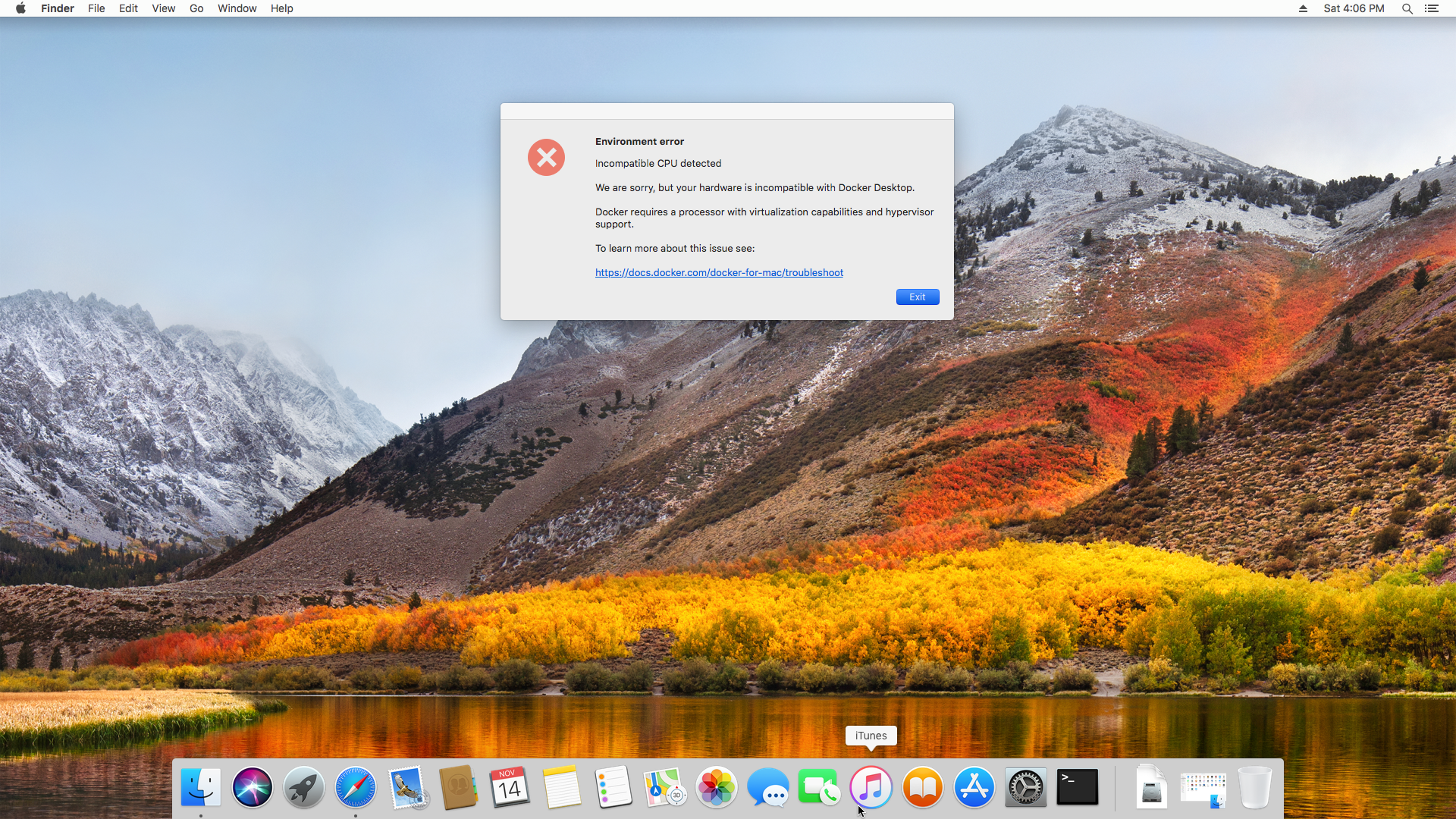Click the clock showing Sat 4:06 PM

tap(1354, 8)
